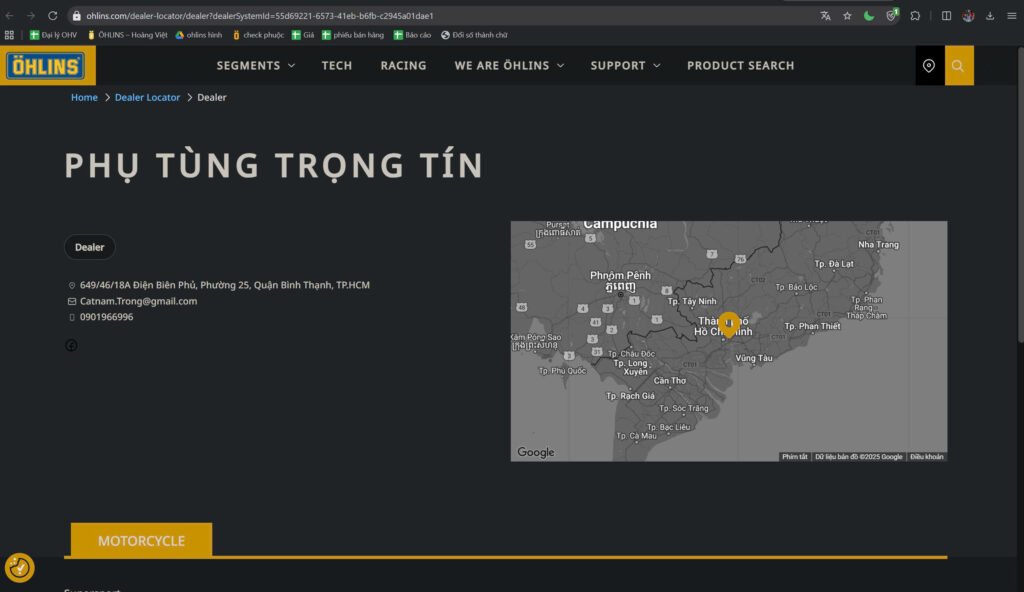
Task: Click the browser translate page icon
Action: tap(825, 16)
